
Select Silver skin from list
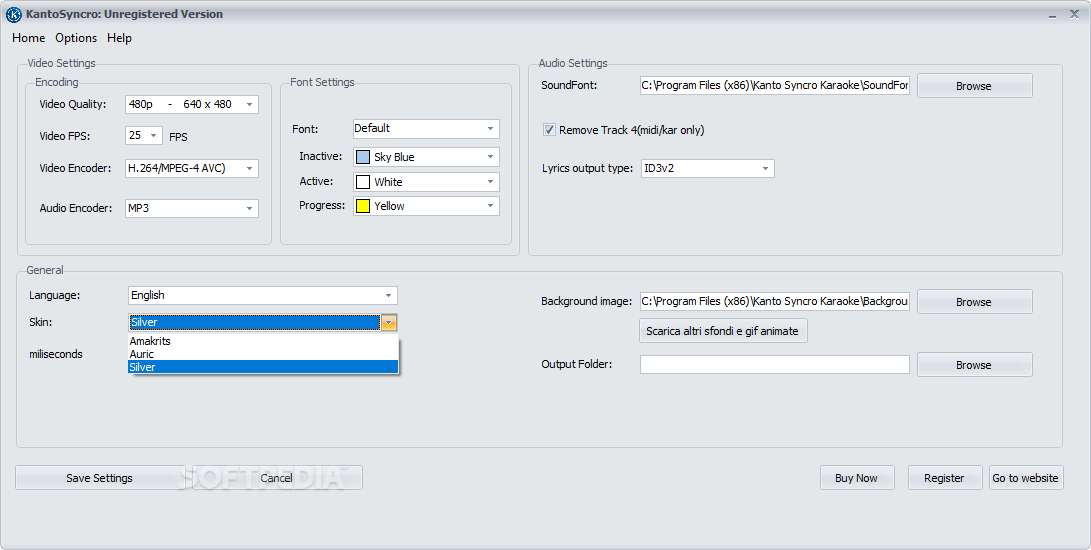pyautogui.click(x=263, y=367)
